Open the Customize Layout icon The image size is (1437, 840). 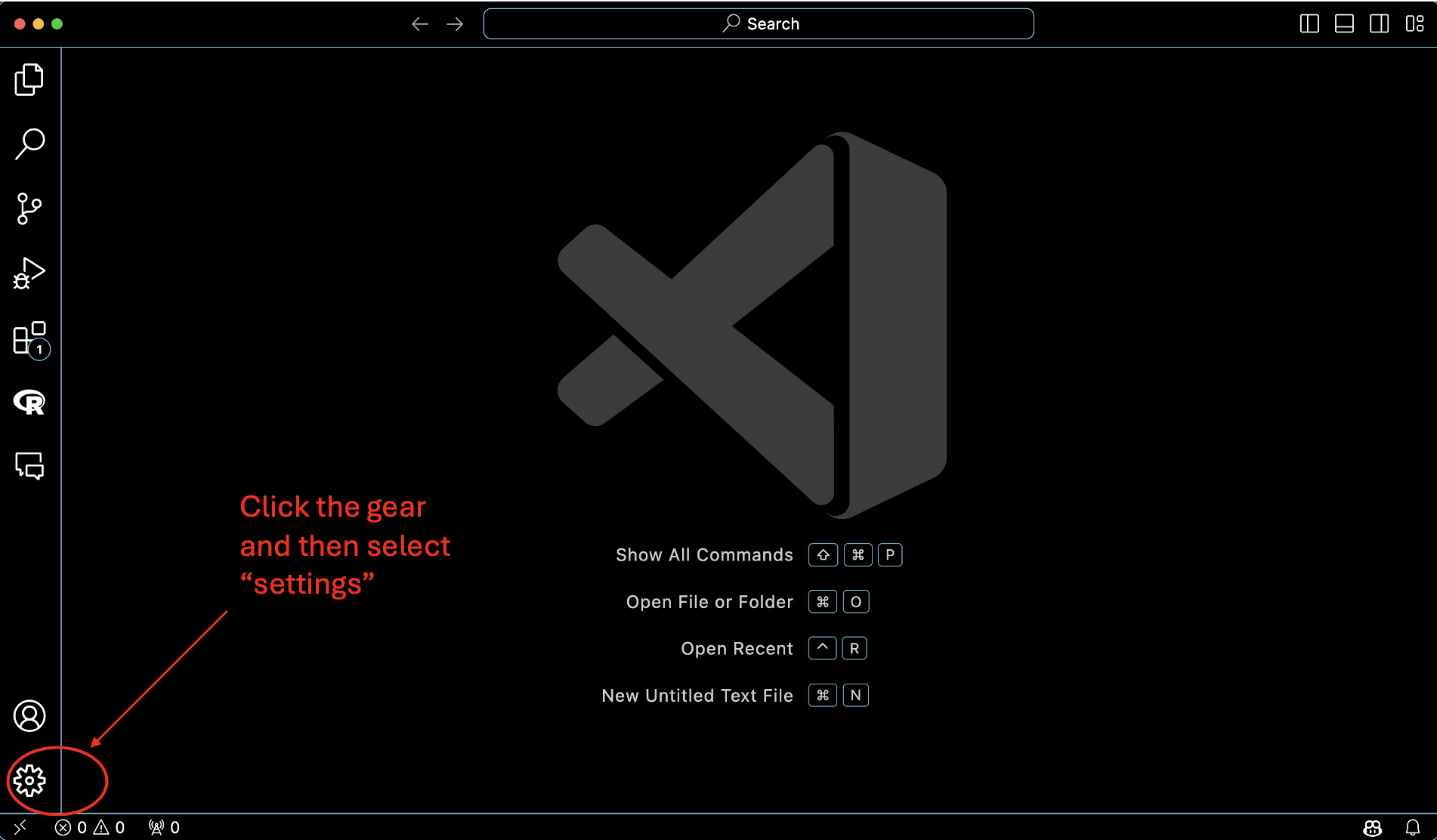pyautogui.click(x=1414, y=24)
